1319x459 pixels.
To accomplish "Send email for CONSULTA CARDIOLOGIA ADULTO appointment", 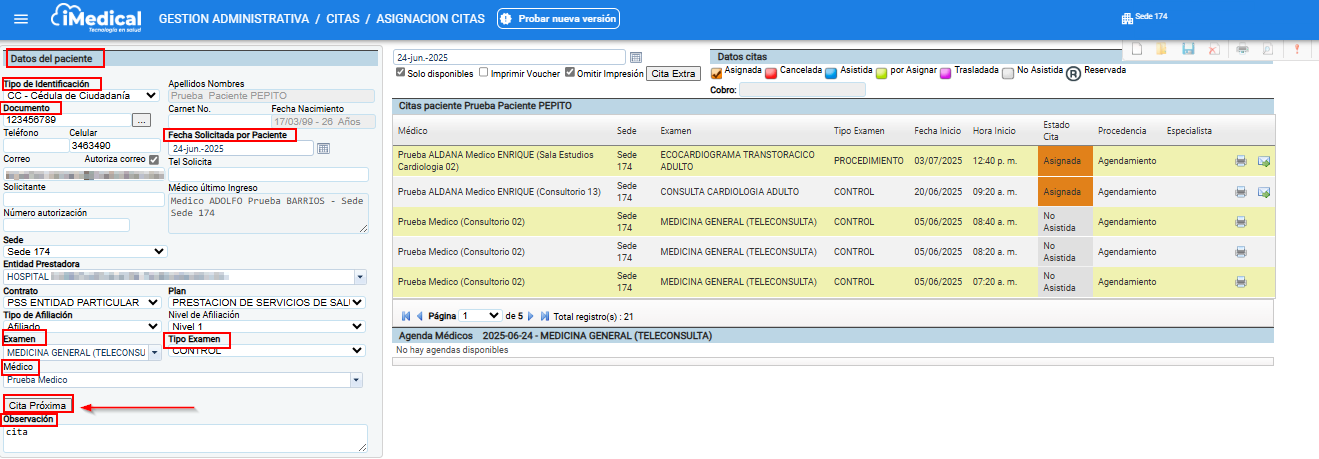I will click(x=1264, y=192).
